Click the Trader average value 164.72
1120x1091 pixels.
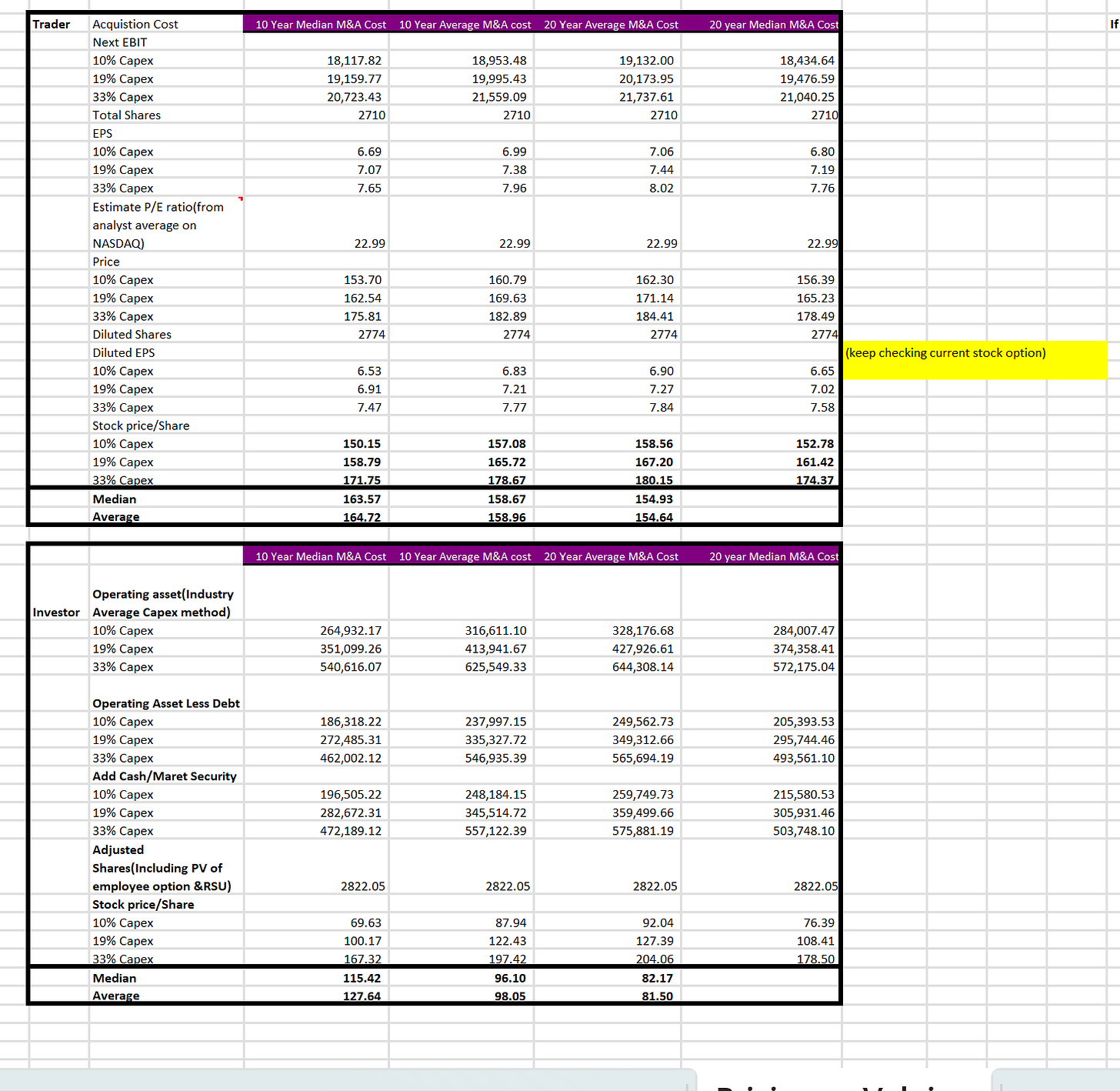click(x=362, y=517)
